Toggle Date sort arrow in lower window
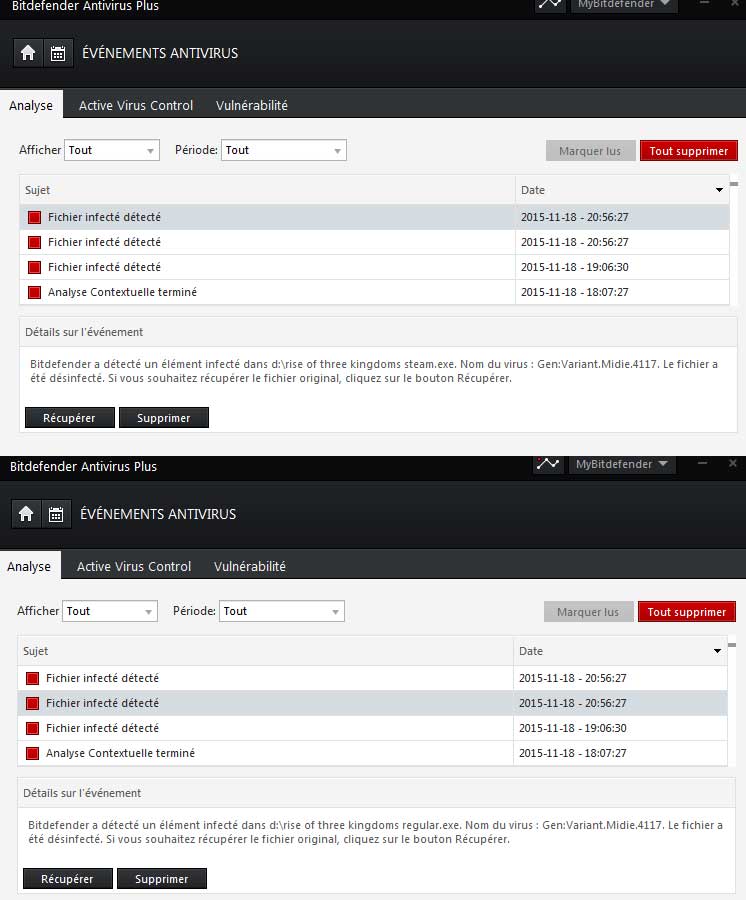 pyautogui.click(x=717, y=651)
